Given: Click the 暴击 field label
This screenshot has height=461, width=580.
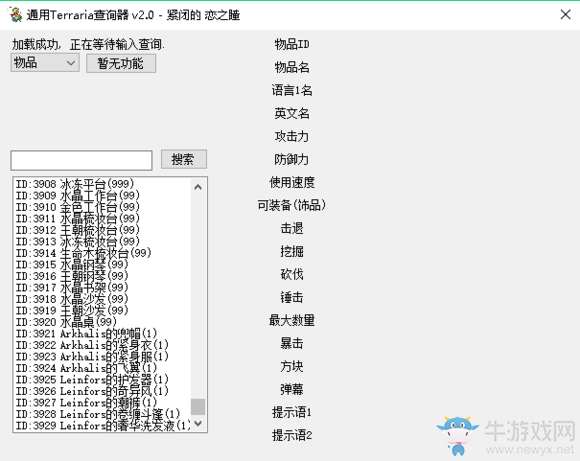Looking at the screenshot, I should pos(292,343).
